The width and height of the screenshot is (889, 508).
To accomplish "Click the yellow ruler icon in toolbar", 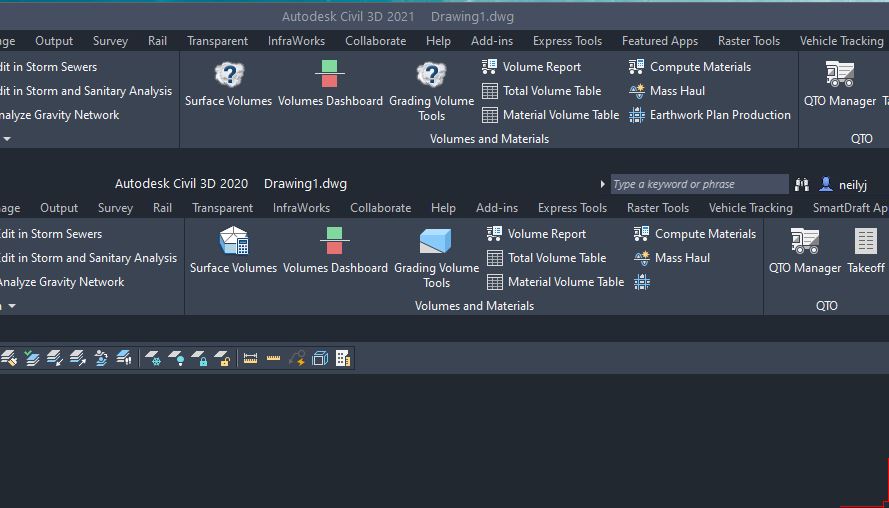I will pos(273,358).
